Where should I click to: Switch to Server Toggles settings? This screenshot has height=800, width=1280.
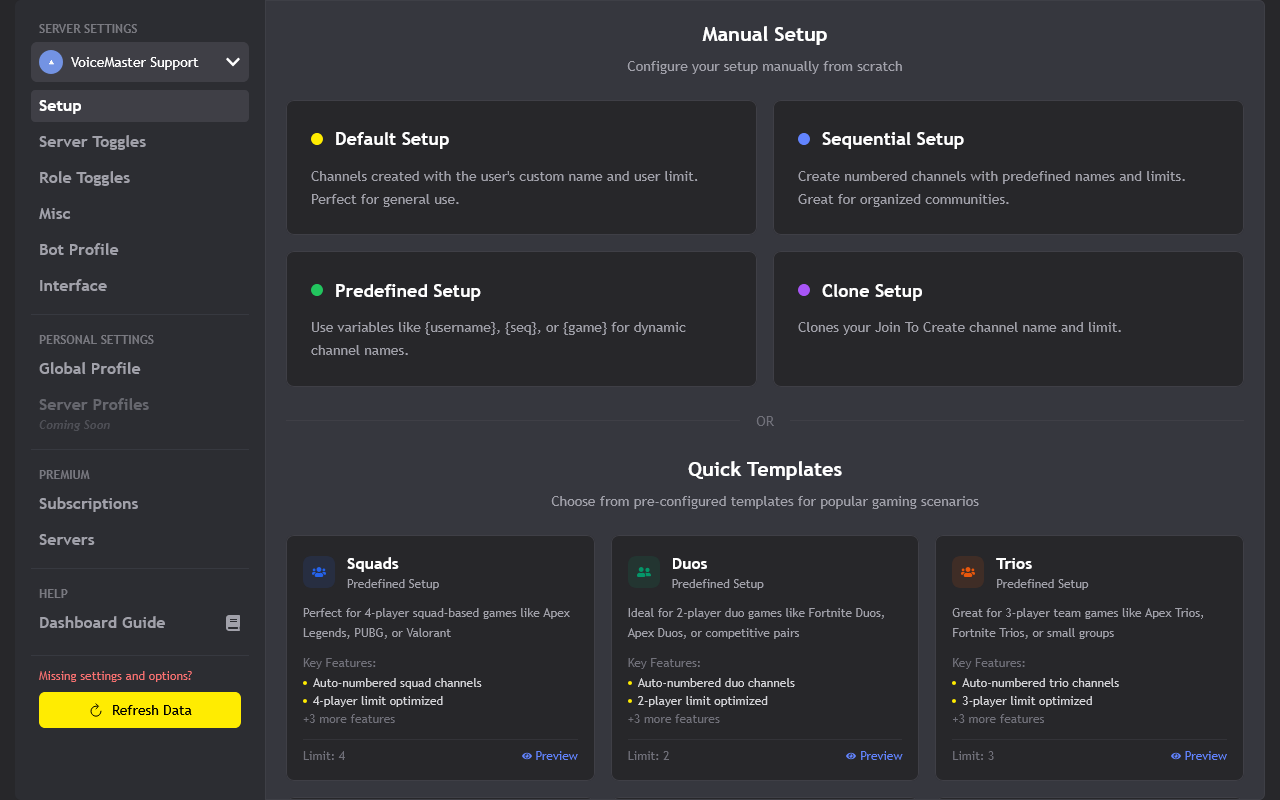(92, 141)
